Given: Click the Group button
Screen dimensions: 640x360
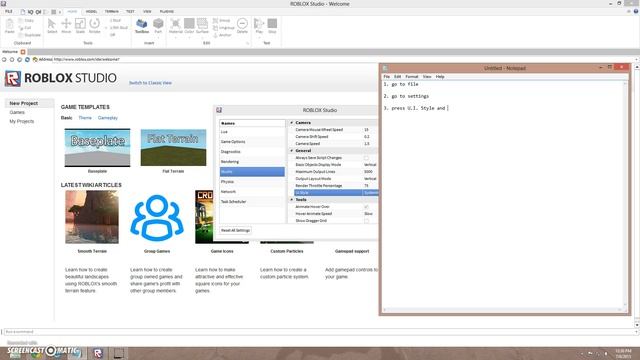Looking at the screenshot, I should pyautogui.click(x=222, y=20).
